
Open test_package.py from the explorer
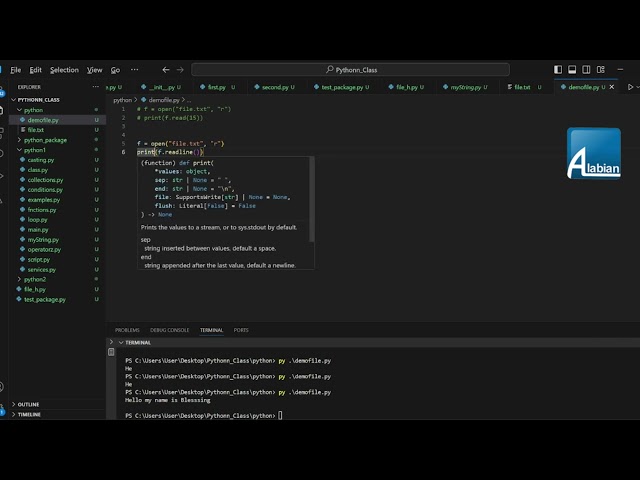coord(44,300)
